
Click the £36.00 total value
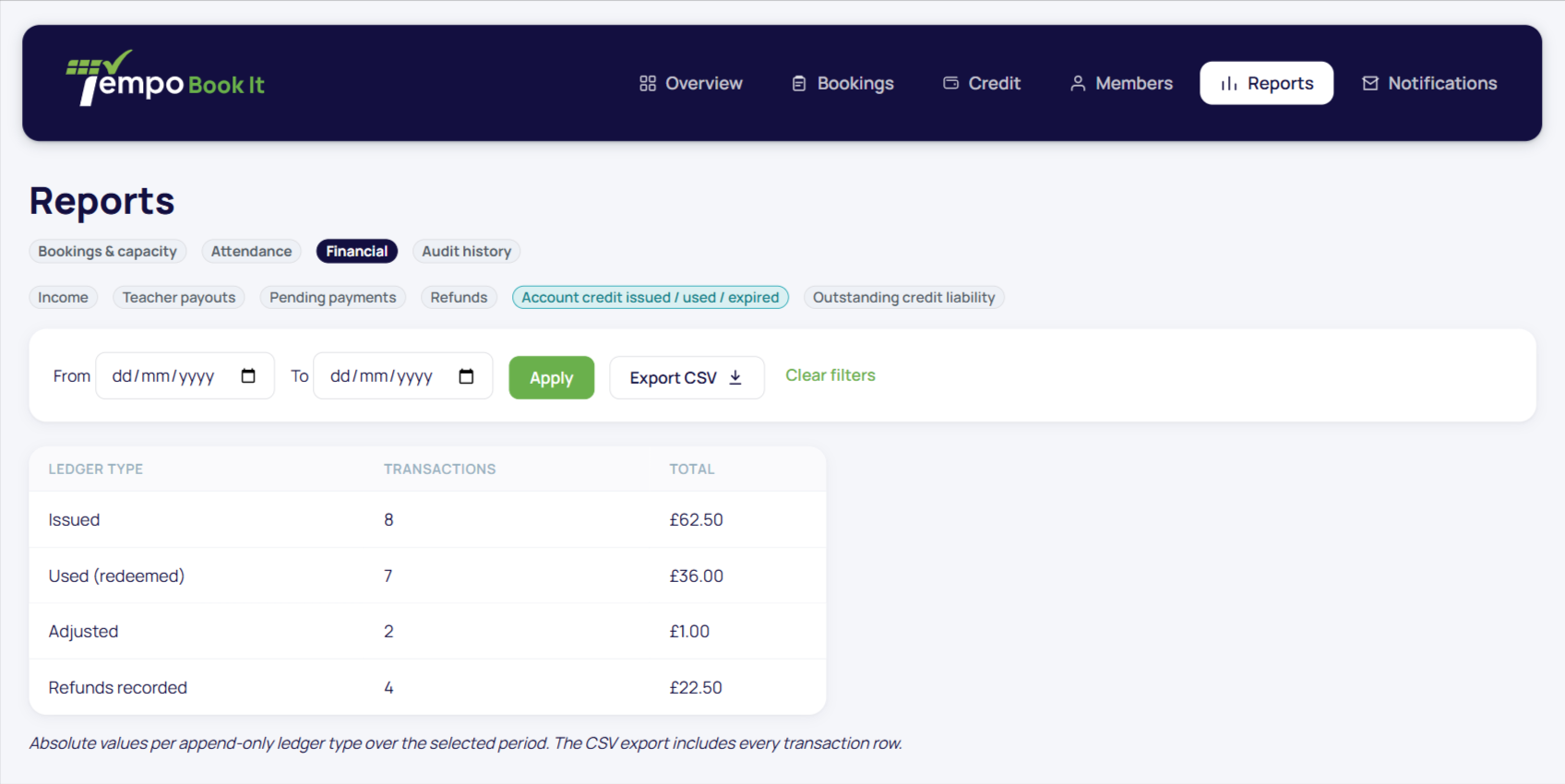696,576
